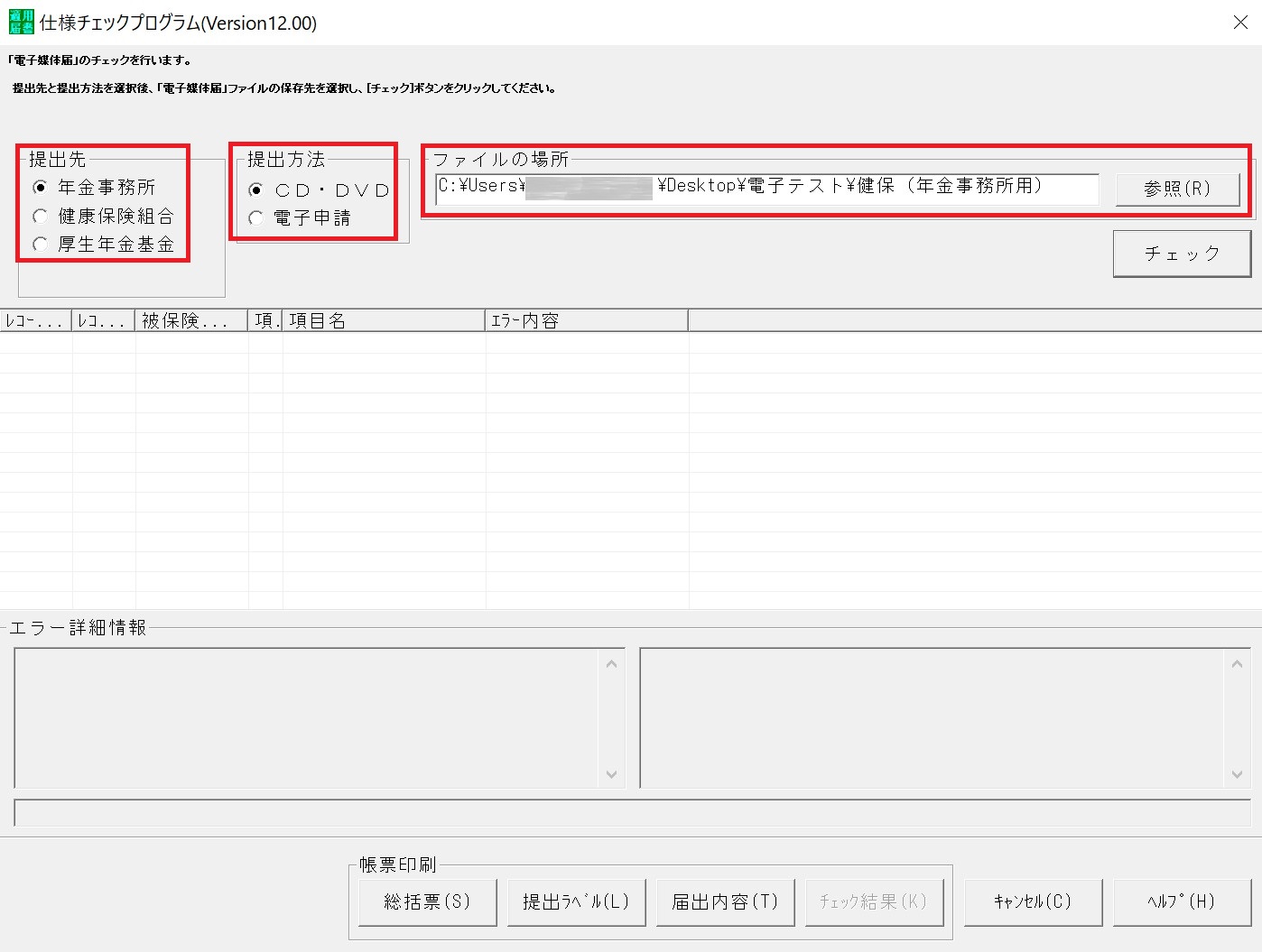Click the app icon in title bar
Viewport: 1262px width, 952px height.
point(21,23)
